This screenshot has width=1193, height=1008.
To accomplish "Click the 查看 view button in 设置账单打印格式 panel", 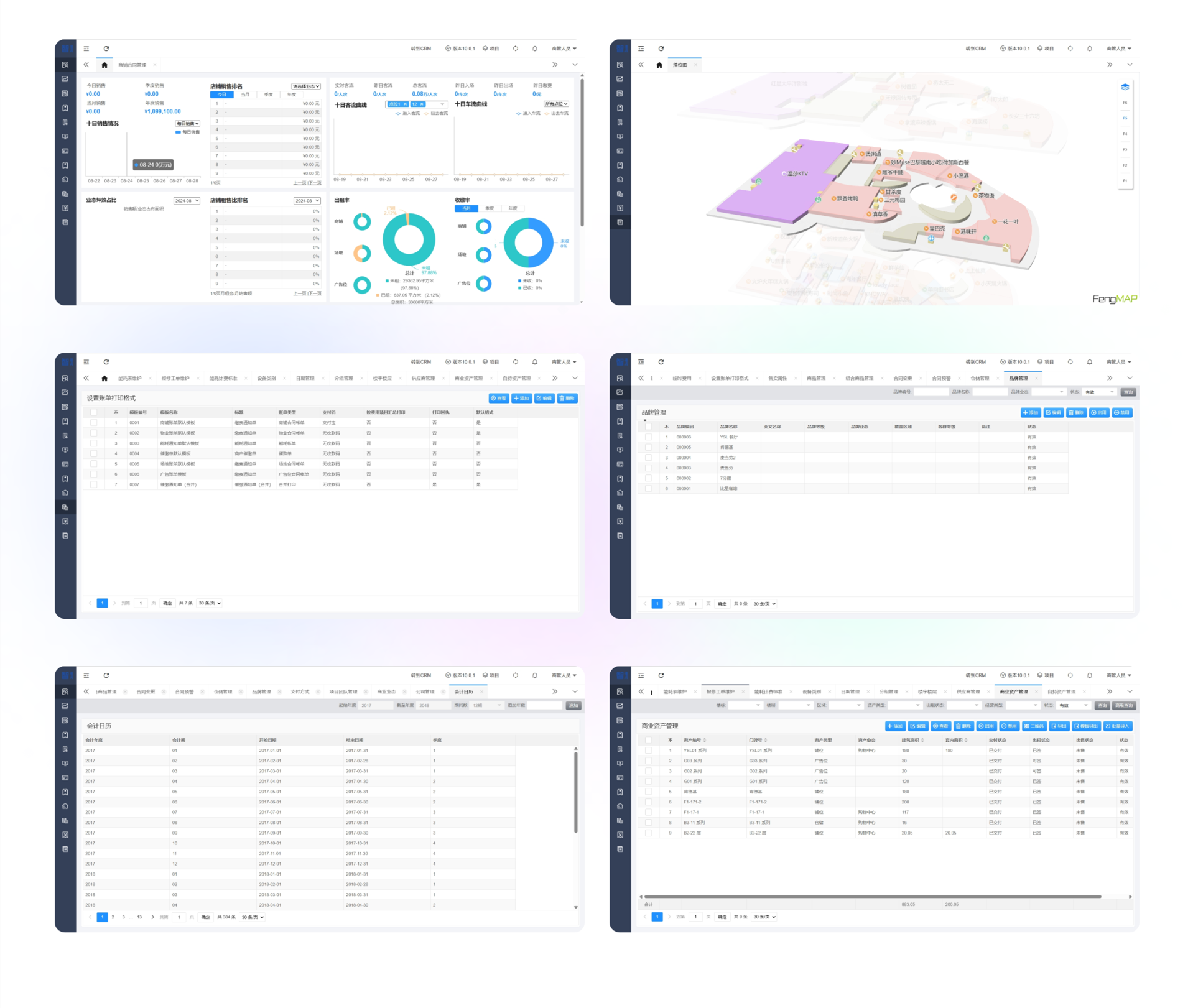I will click(x=498, y=398).
